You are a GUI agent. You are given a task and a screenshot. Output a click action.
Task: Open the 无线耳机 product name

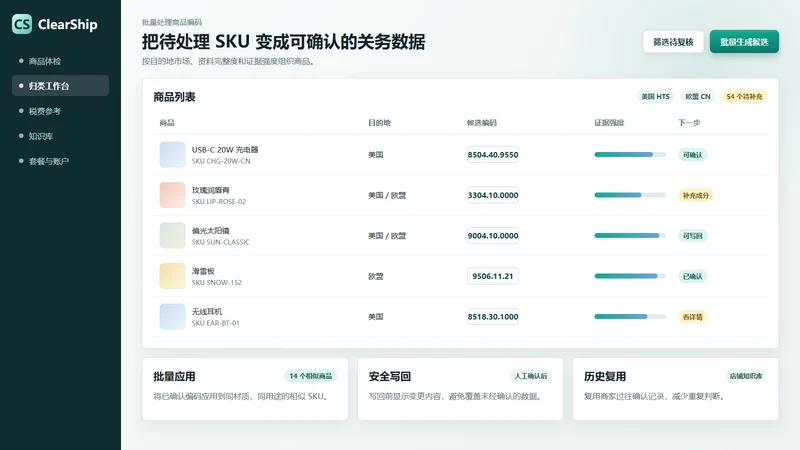[x=207, y=311]
